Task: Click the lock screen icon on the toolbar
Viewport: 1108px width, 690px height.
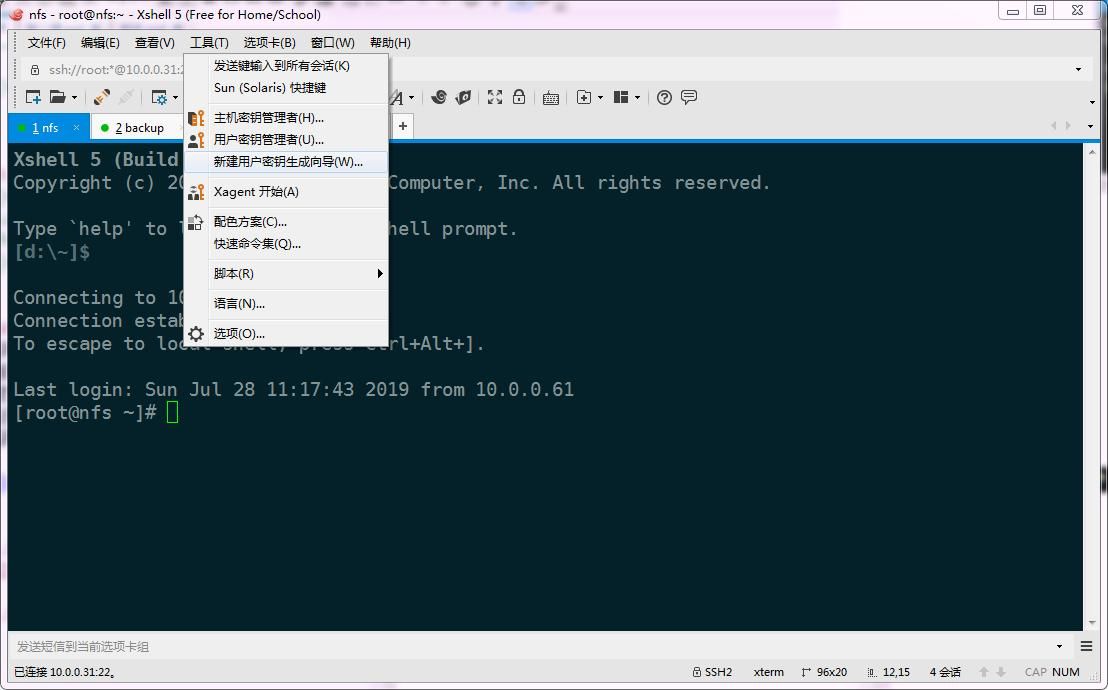Action: point(520,97)
